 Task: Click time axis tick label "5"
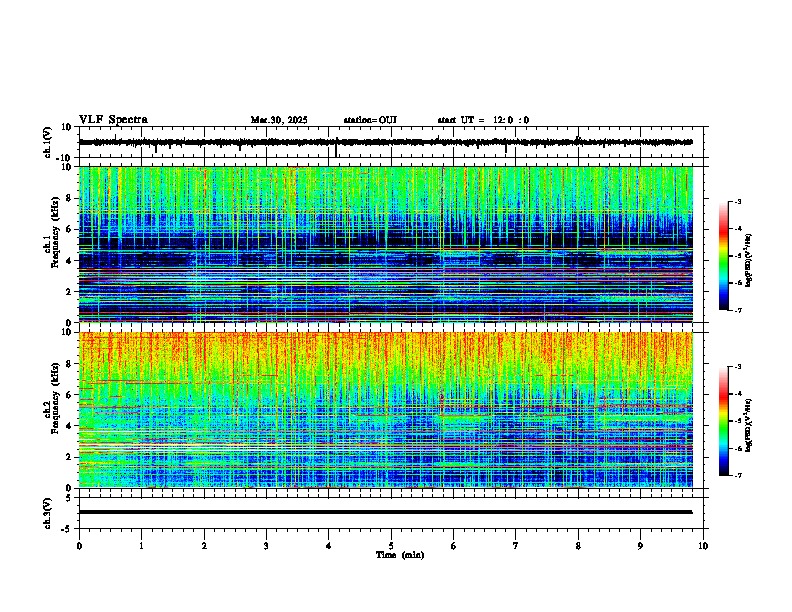[x=391, y=546]
